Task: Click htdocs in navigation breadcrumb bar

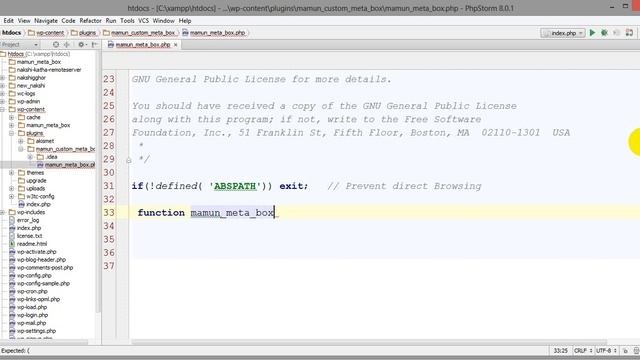Action: (x=11, y=33)
